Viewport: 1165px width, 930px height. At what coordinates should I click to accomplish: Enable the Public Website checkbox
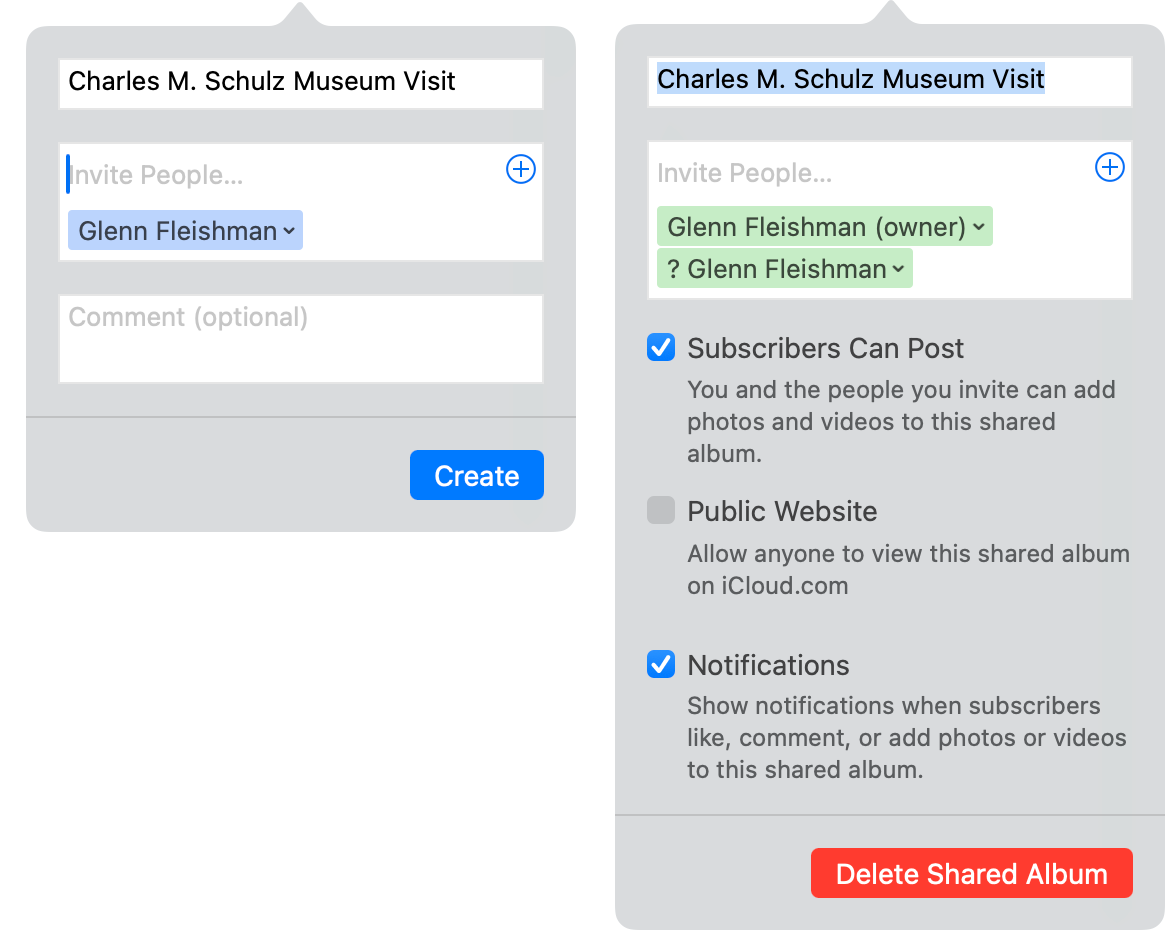pos(661,511)
